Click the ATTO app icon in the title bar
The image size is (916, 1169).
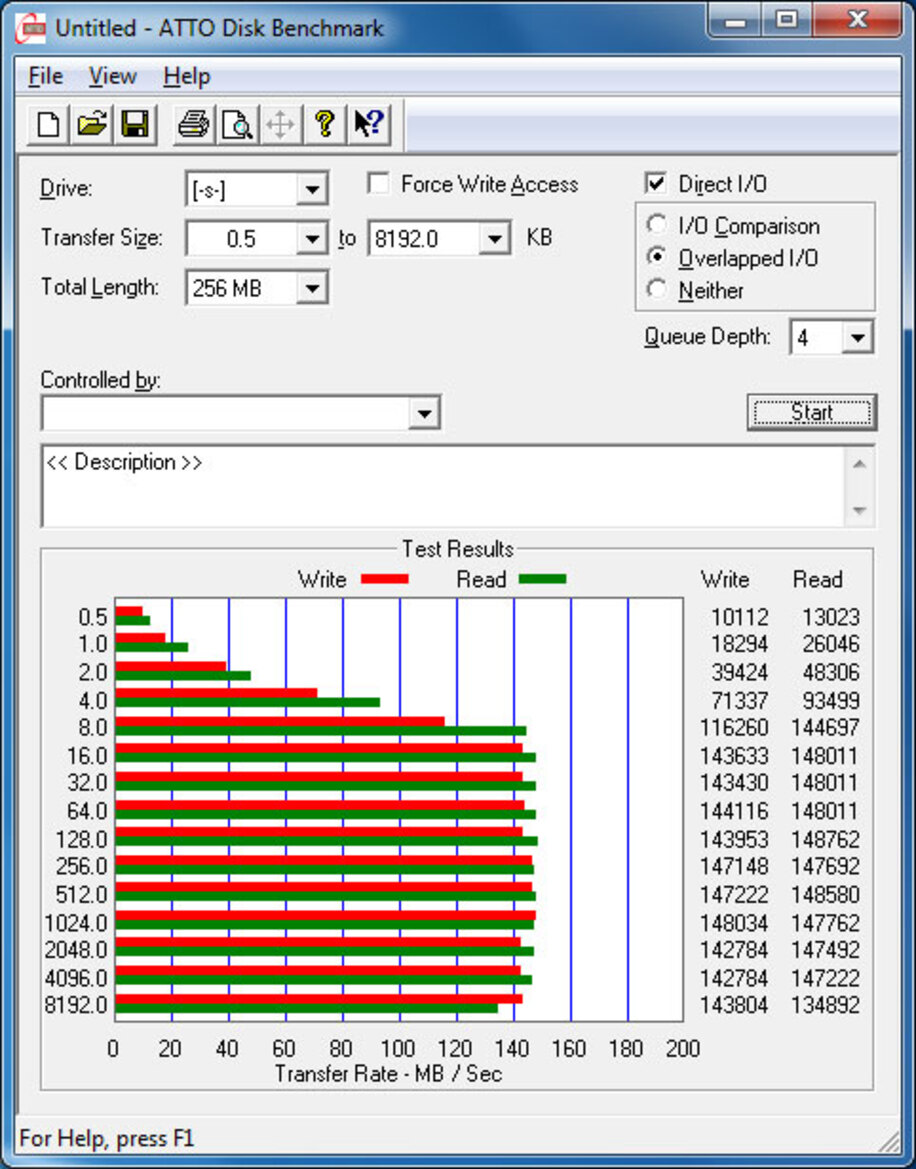click(31, 29)
